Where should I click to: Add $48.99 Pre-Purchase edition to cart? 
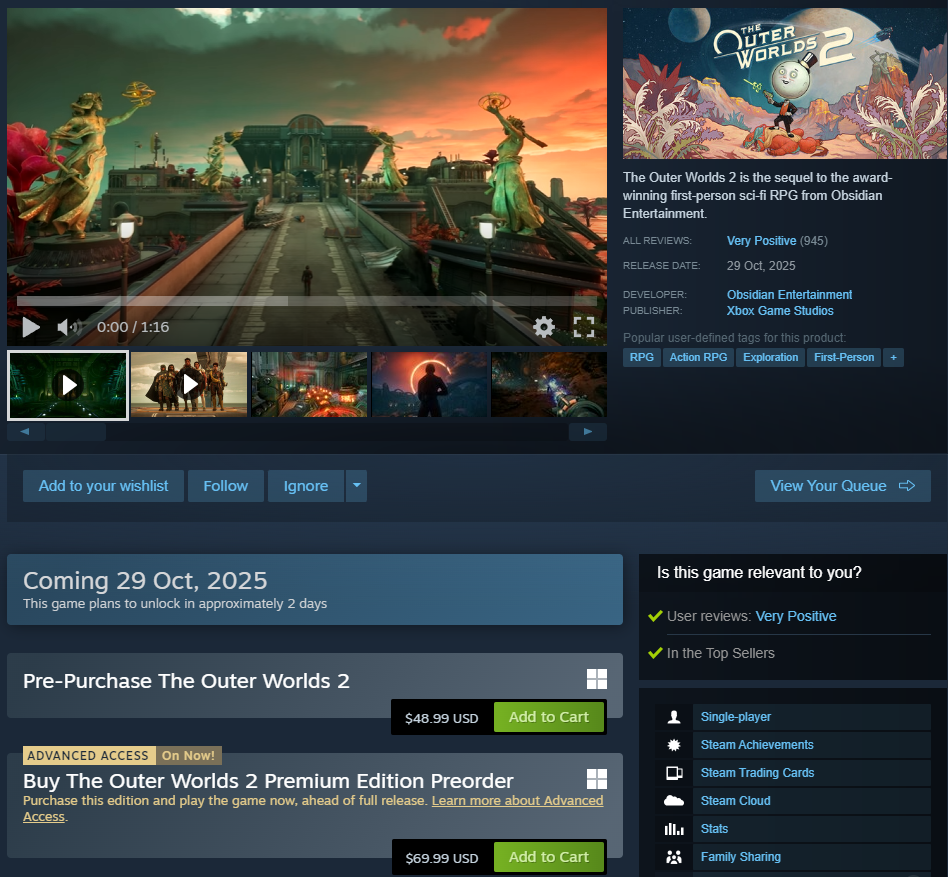pyautogui.click(x=548, y=717)
